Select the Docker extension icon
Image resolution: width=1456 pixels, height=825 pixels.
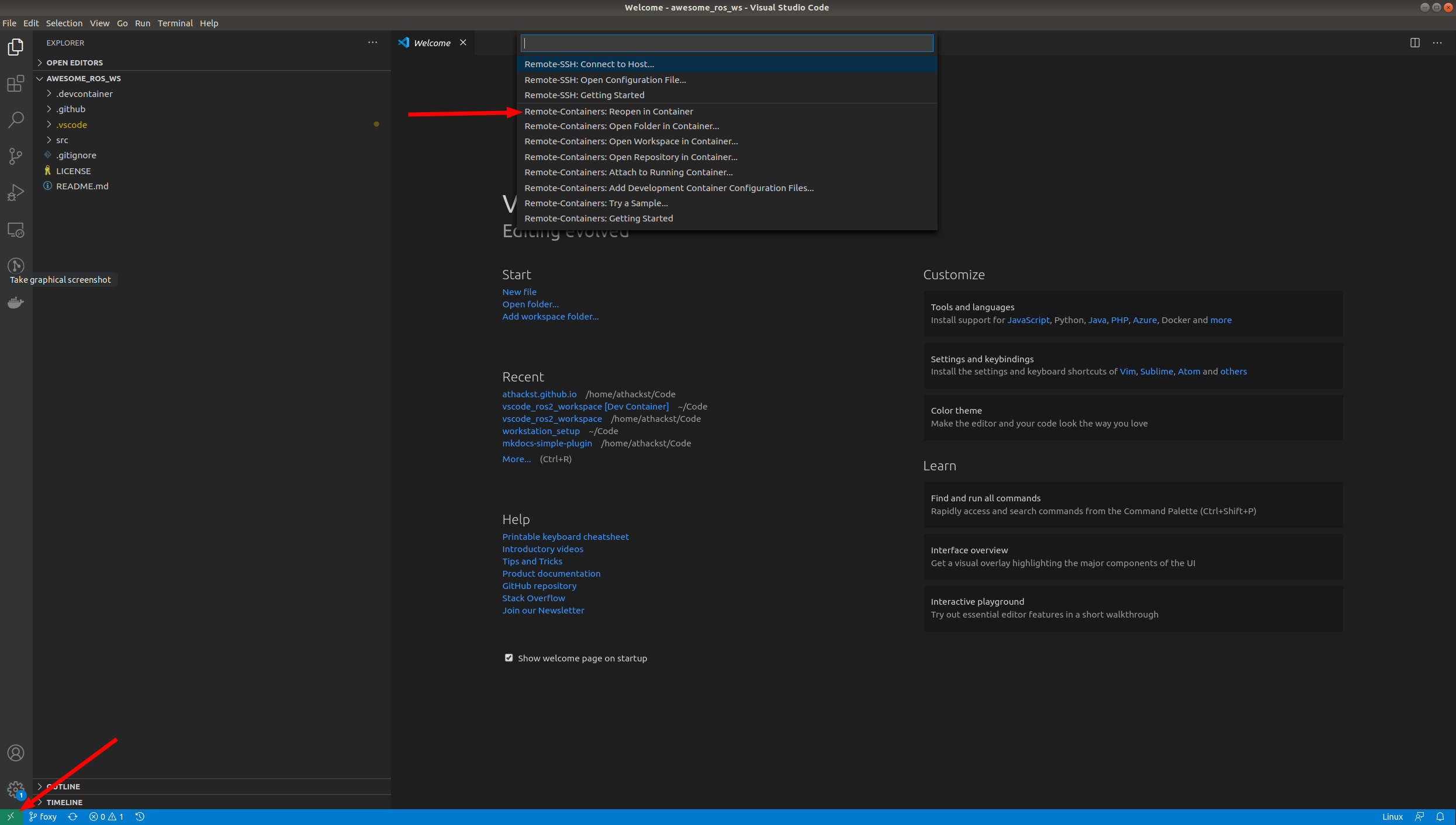pos(15,302)
